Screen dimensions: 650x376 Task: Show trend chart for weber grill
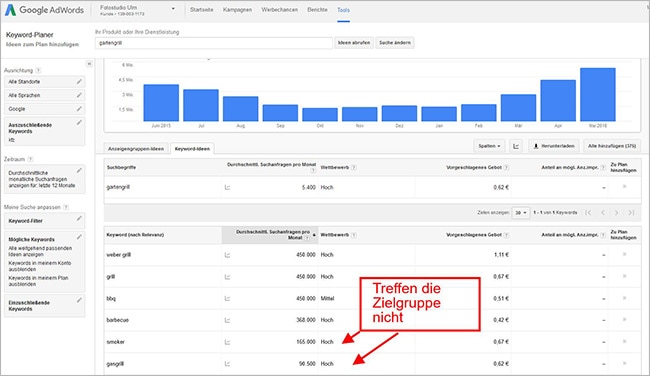coord(227,255)
